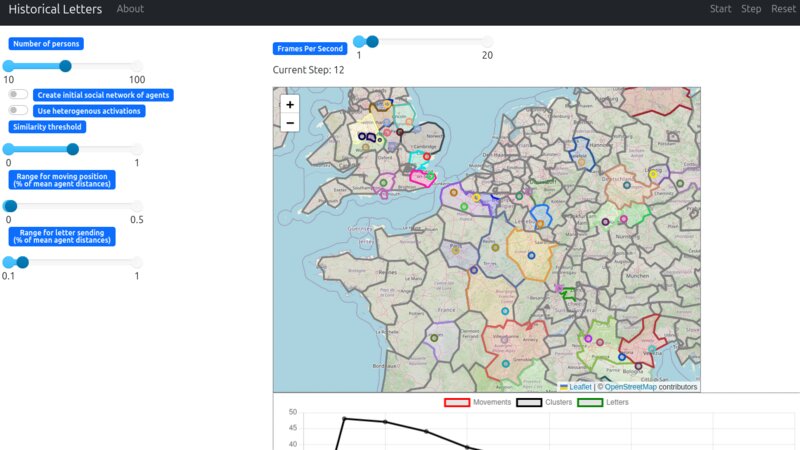
Task: Open the OpenStreetMap attribution link
Action: 631,387
